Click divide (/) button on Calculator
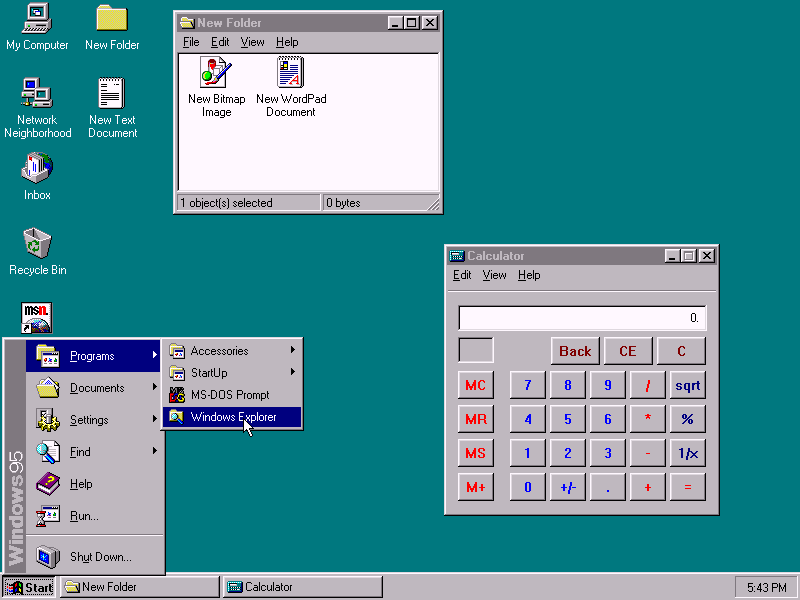The height and width of the screenshot is (600, 800). 647,385
